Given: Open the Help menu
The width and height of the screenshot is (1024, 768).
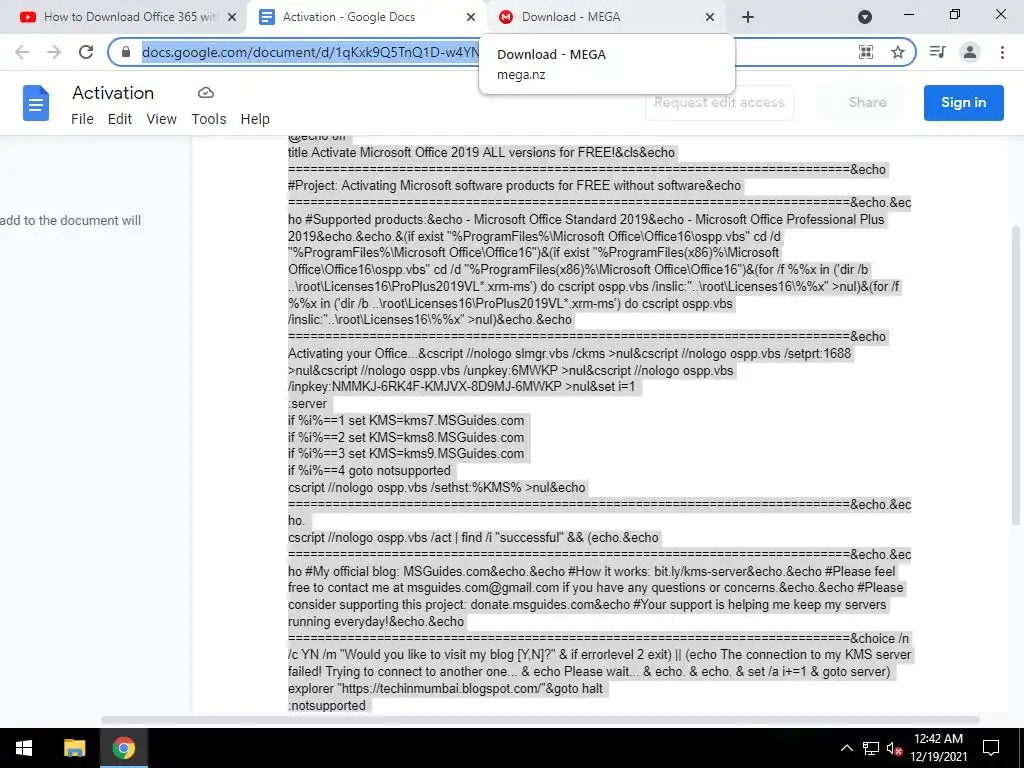Looking at the screenshot, I should (255, 119).
